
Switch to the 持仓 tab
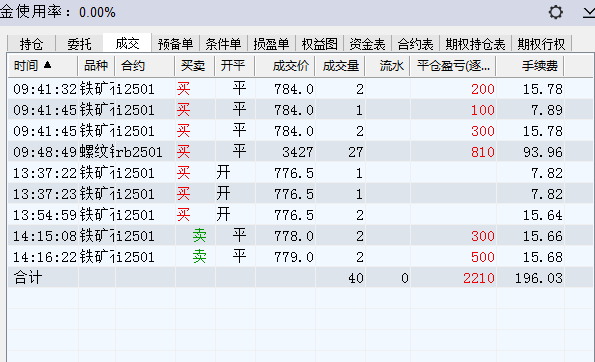(x=31, y=44)
